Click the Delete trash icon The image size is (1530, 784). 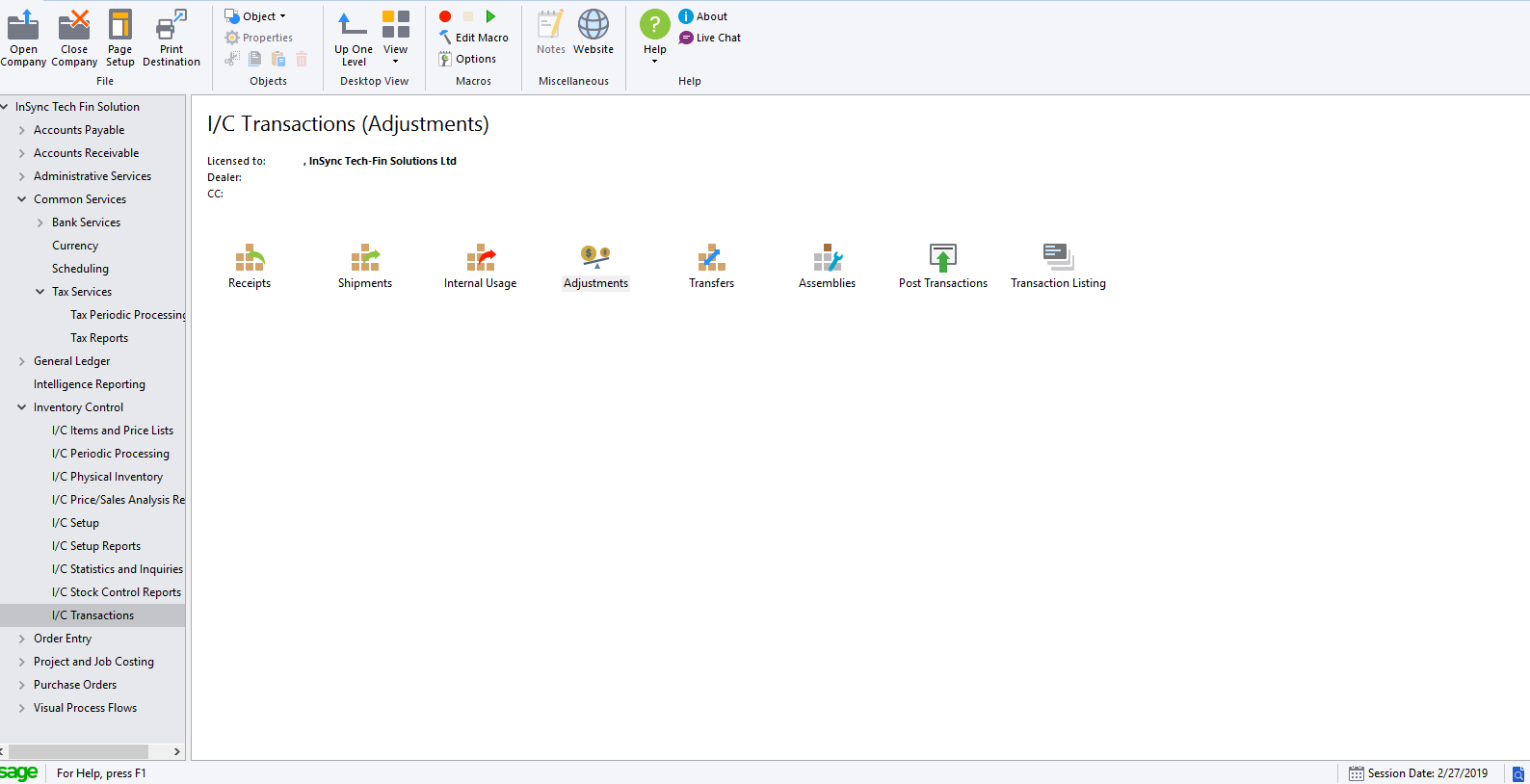[302, 59]
